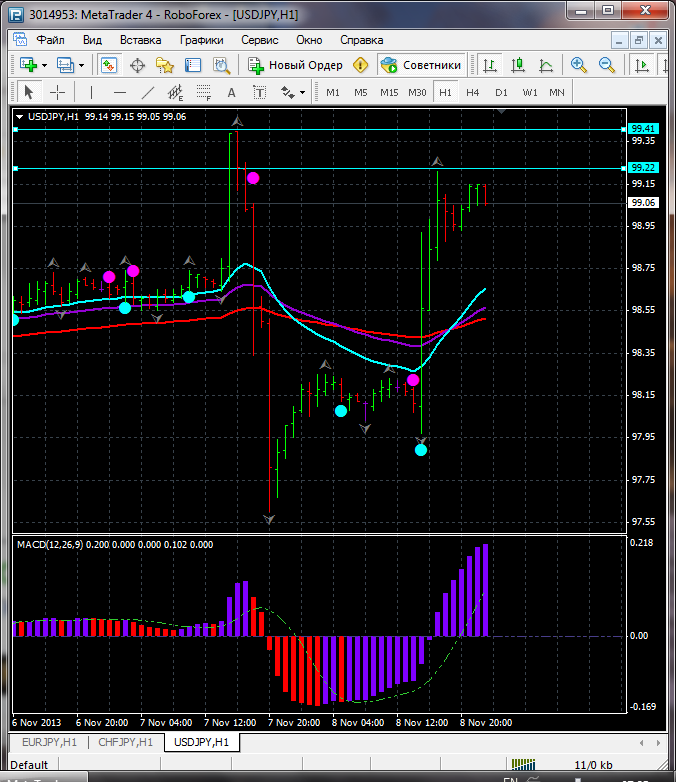676x782 pixels.
Task: Open the Market Watch panel icon
Action: (110, 65)
